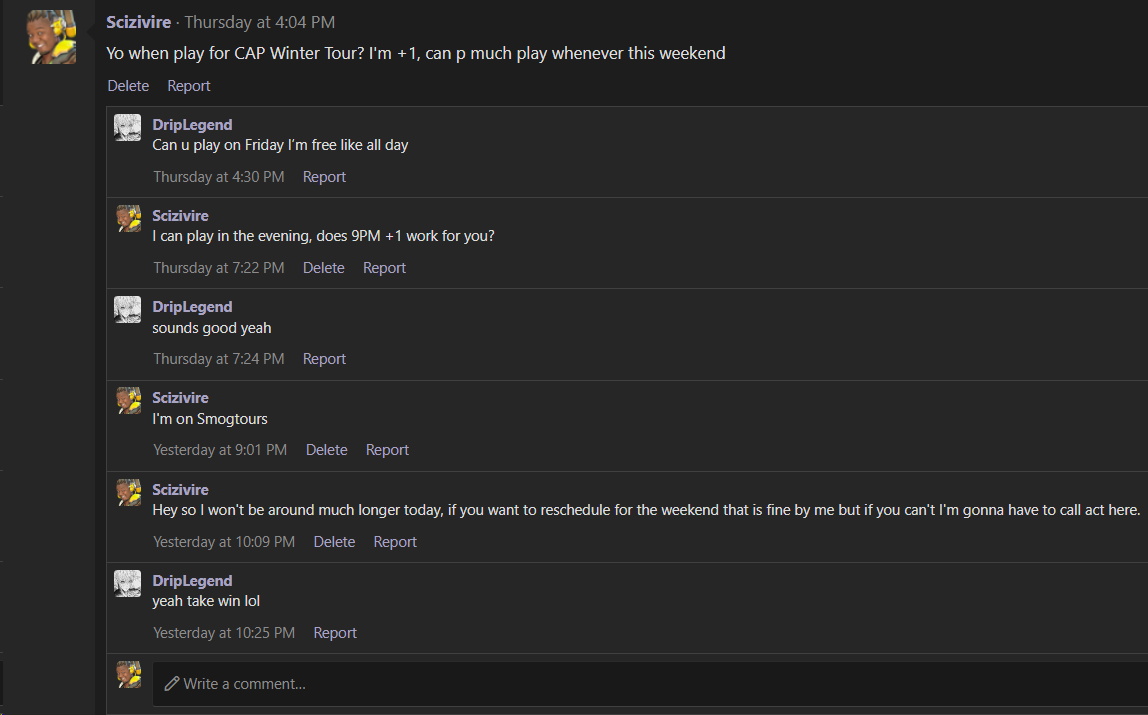1148x715 pixels.
Task: Delete the 'I'm on Smogtours' comment
Action: coord(327,449)
